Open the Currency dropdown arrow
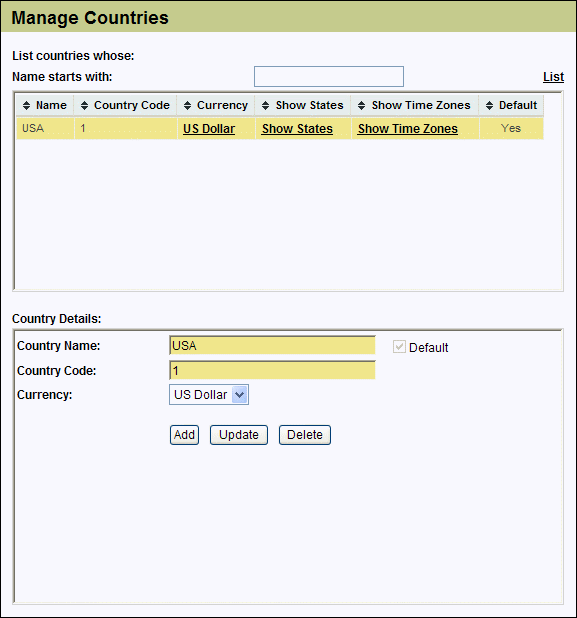The width and height of the screenshot is (577, 618). point(240,395)
